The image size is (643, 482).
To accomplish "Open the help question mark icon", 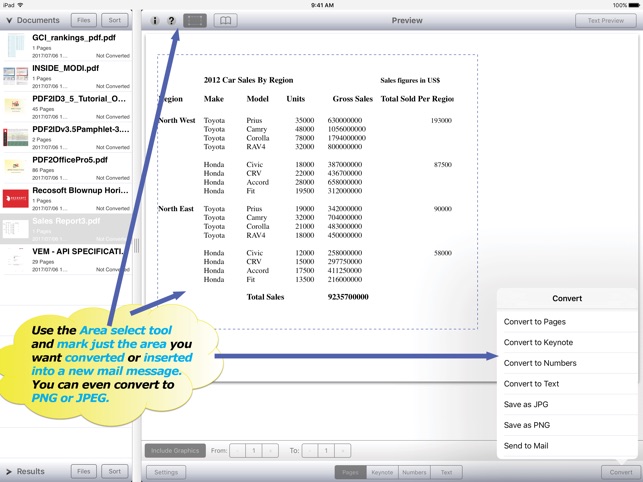I will 171,21.
